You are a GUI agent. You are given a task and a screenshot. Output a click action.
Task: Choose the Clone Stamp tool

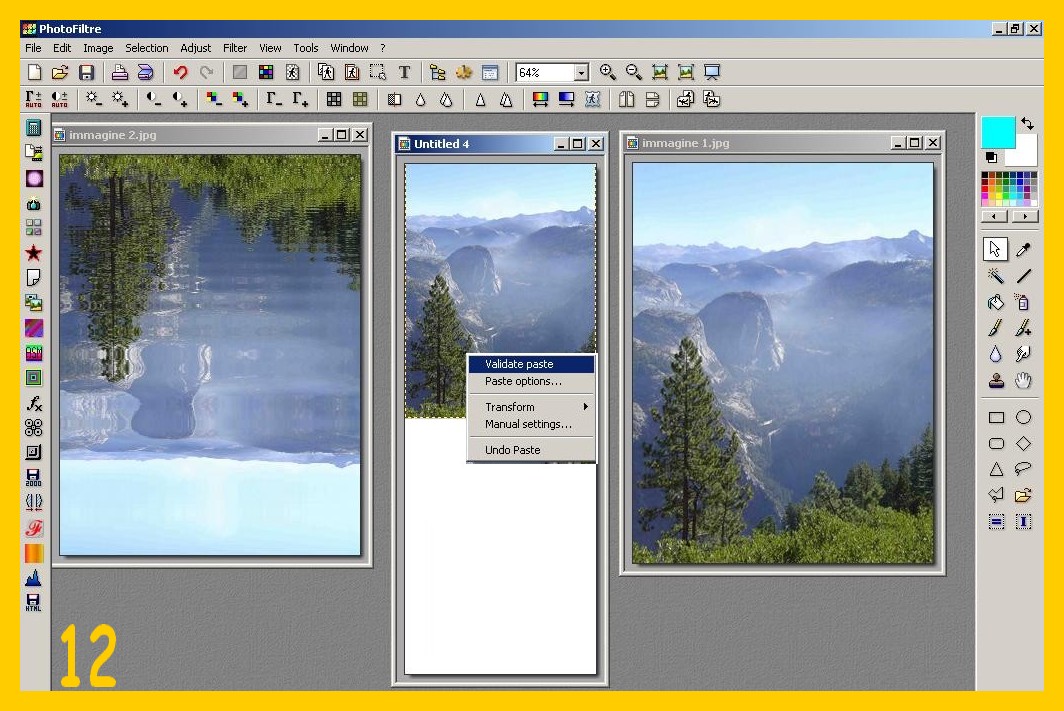tap(996, 380)
